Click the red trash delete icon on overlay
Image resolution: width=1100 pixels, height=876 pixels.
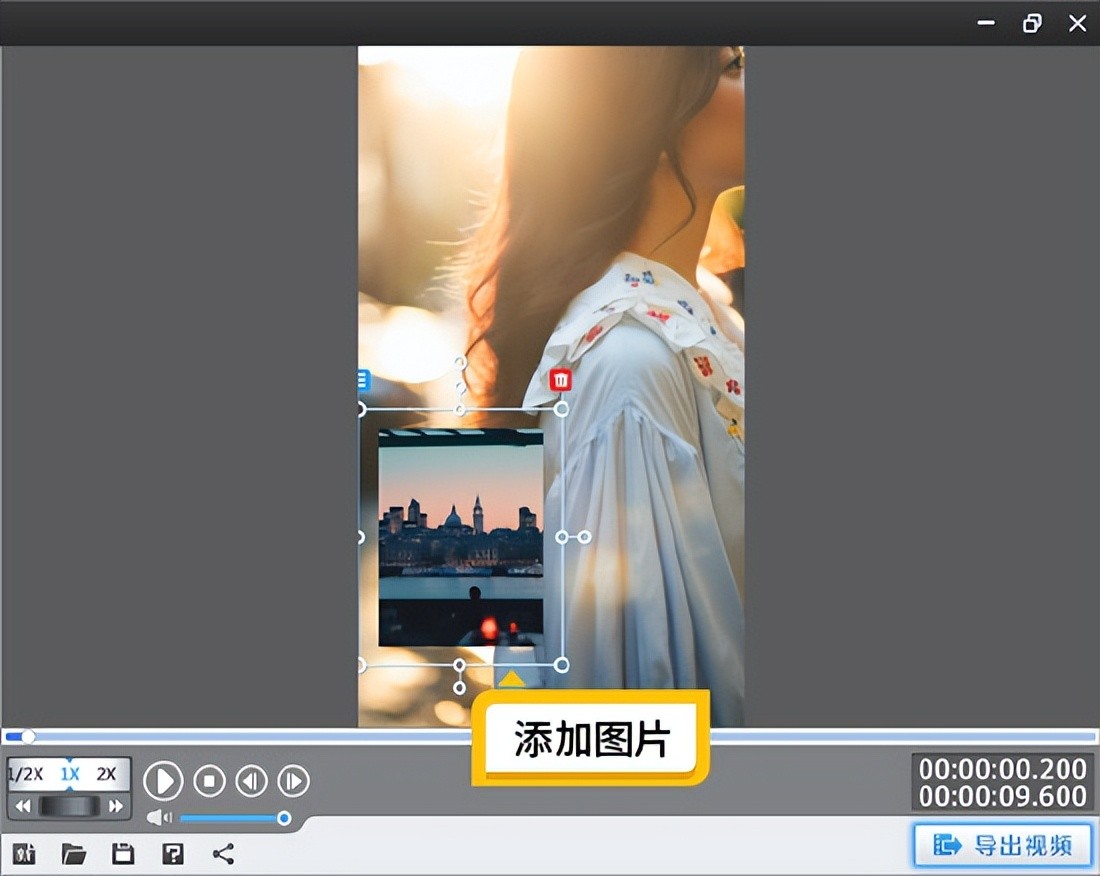(561, 379)
